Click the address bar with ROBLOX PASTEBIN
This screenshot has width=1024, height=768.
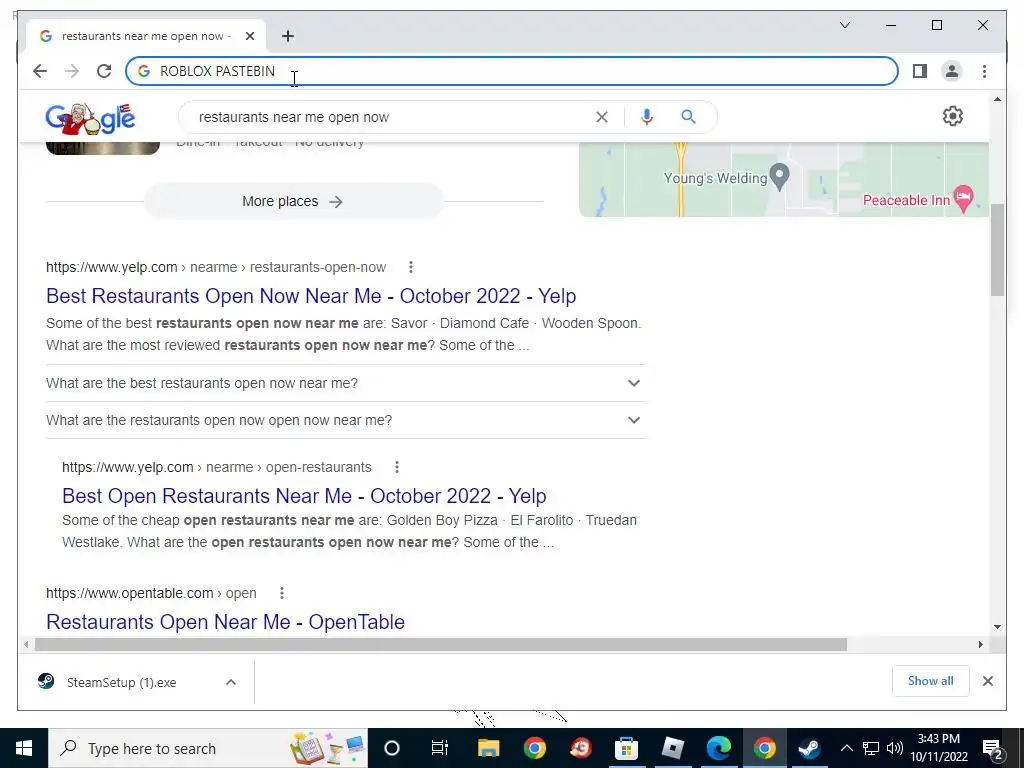click(511, 71)
